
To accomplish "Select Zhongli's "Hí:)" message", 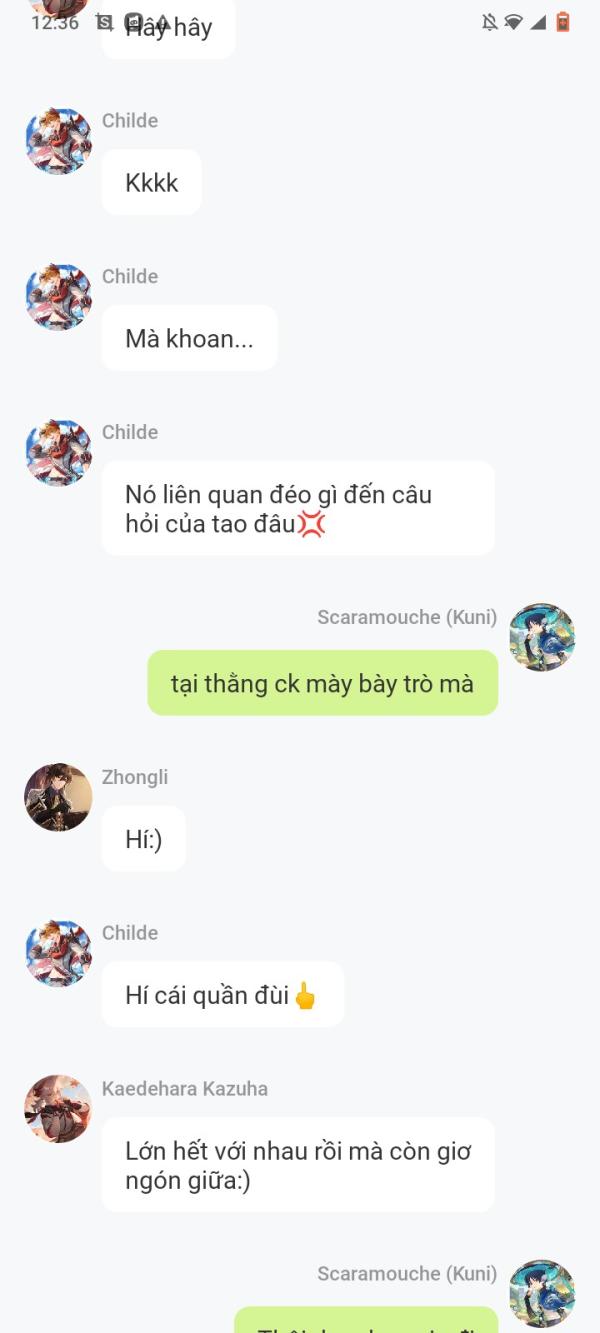I will click(x=144, y=839).
